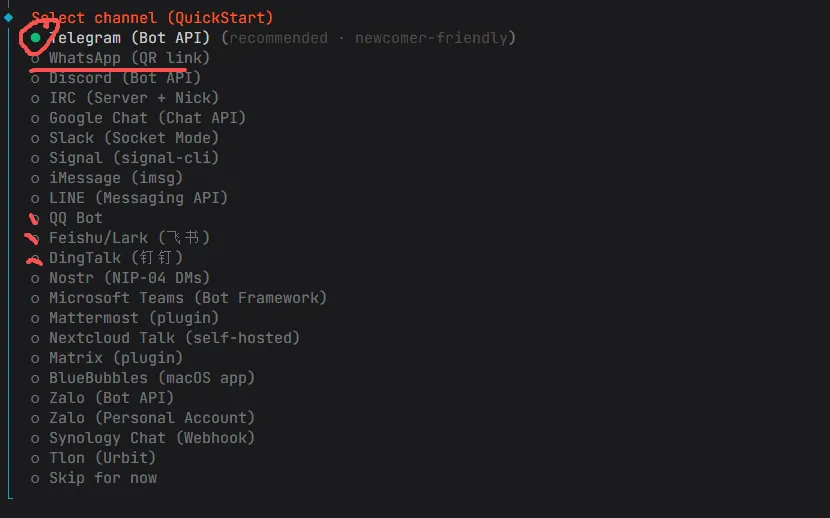Select the Telegram (Bot API) radio option
This screenshot has width=830, height=518.
pos(130,38)
